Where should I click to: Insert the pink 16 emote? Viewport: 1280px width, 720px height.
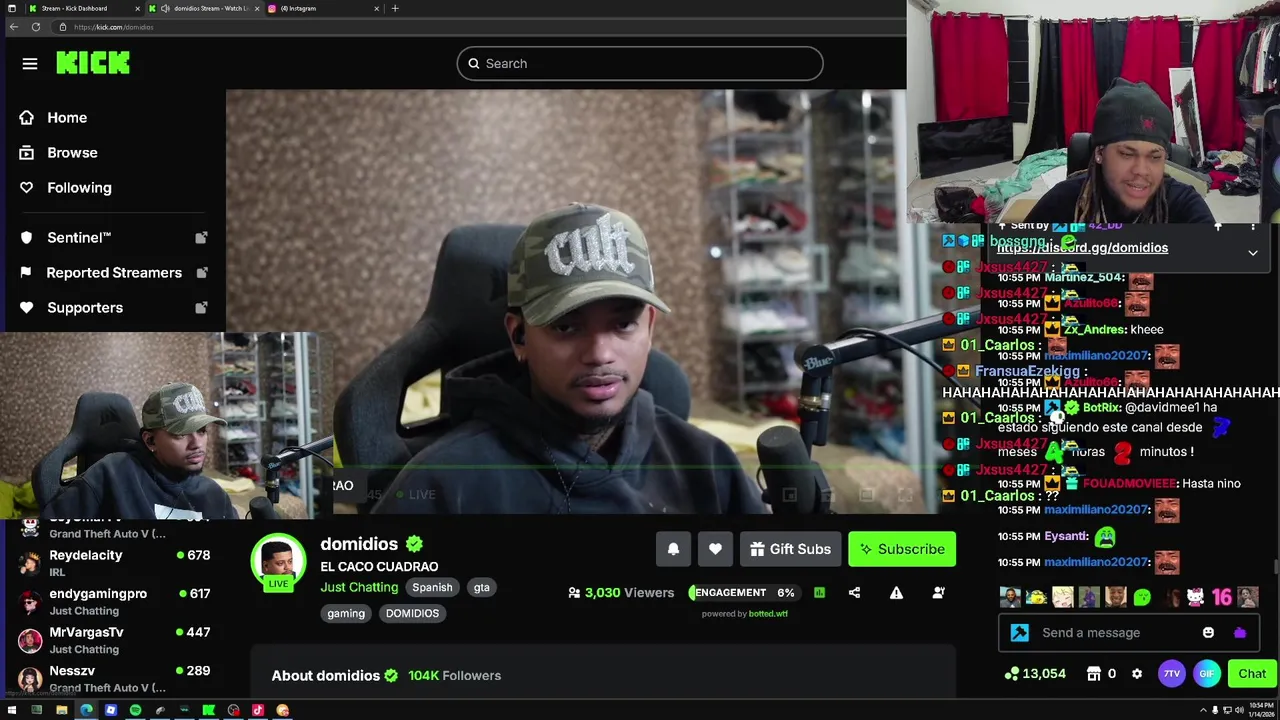tap(1221, 598)
